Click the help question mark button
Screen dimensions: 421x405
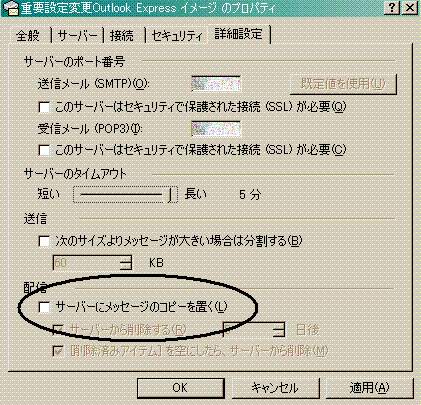(392, 8)
